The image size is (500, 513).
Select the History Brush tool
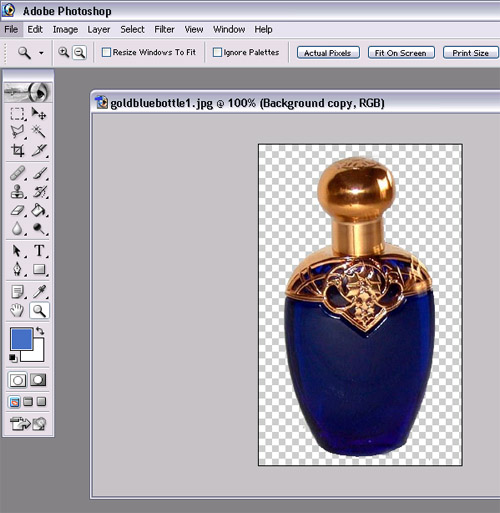tap(39, 192)
